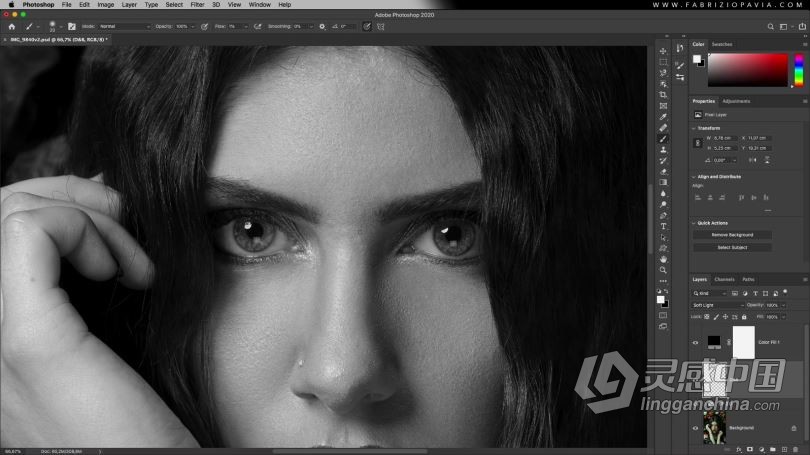Switch to the Channels tab
This screenshot has width=810, height=455.
724,279
